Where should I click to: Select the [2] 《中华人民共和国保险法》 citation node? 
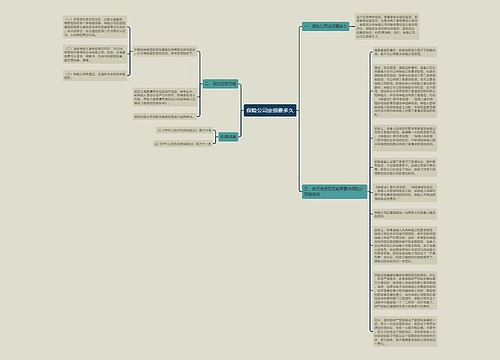click(183, 144)
